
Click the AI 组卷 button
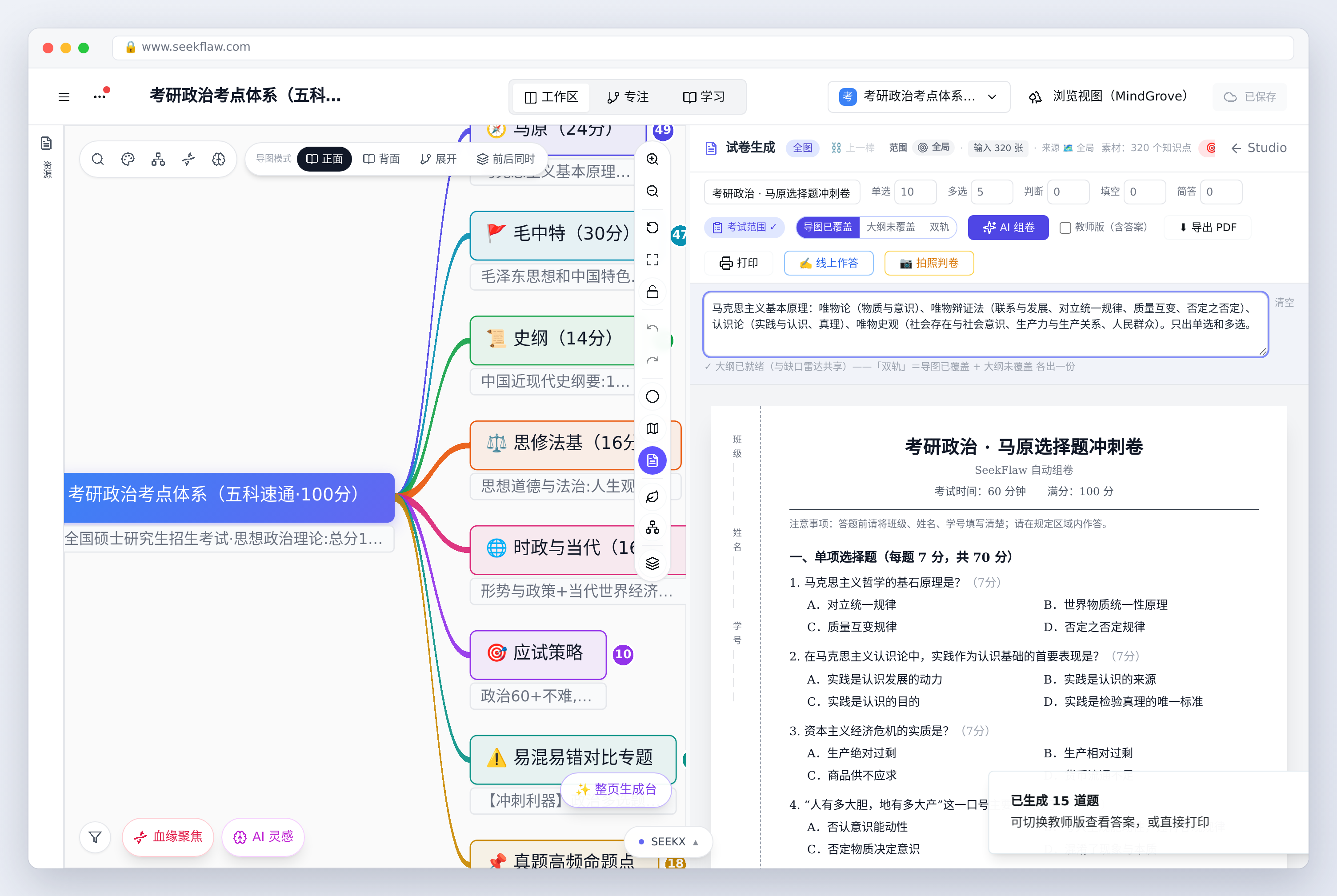tap(1009, 228)
